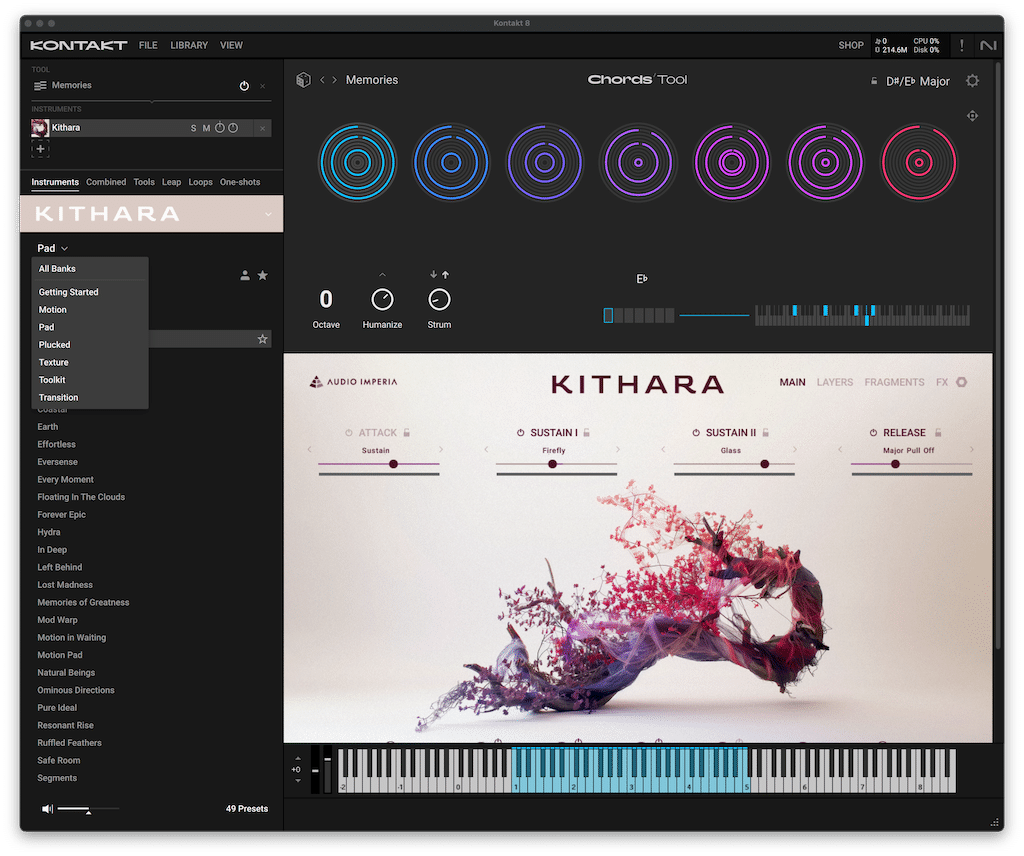The image size is (1024, 856).
Task: Select the Floating In The Clouds preset
Action: tap(81, 498)
